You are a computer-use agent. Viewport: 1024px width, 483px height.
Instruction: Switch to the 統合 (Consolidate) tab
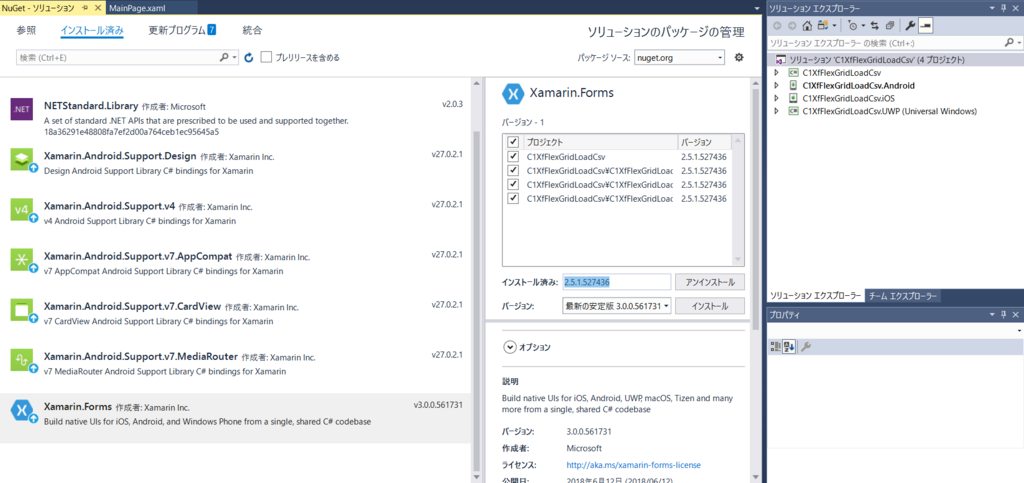pos(252,30)
